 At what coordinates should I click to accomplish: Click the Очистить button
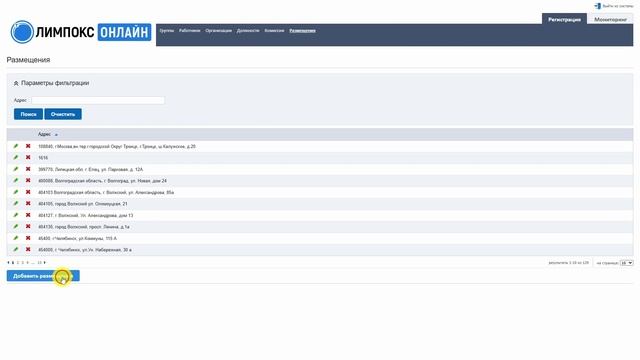click(63, 114)
